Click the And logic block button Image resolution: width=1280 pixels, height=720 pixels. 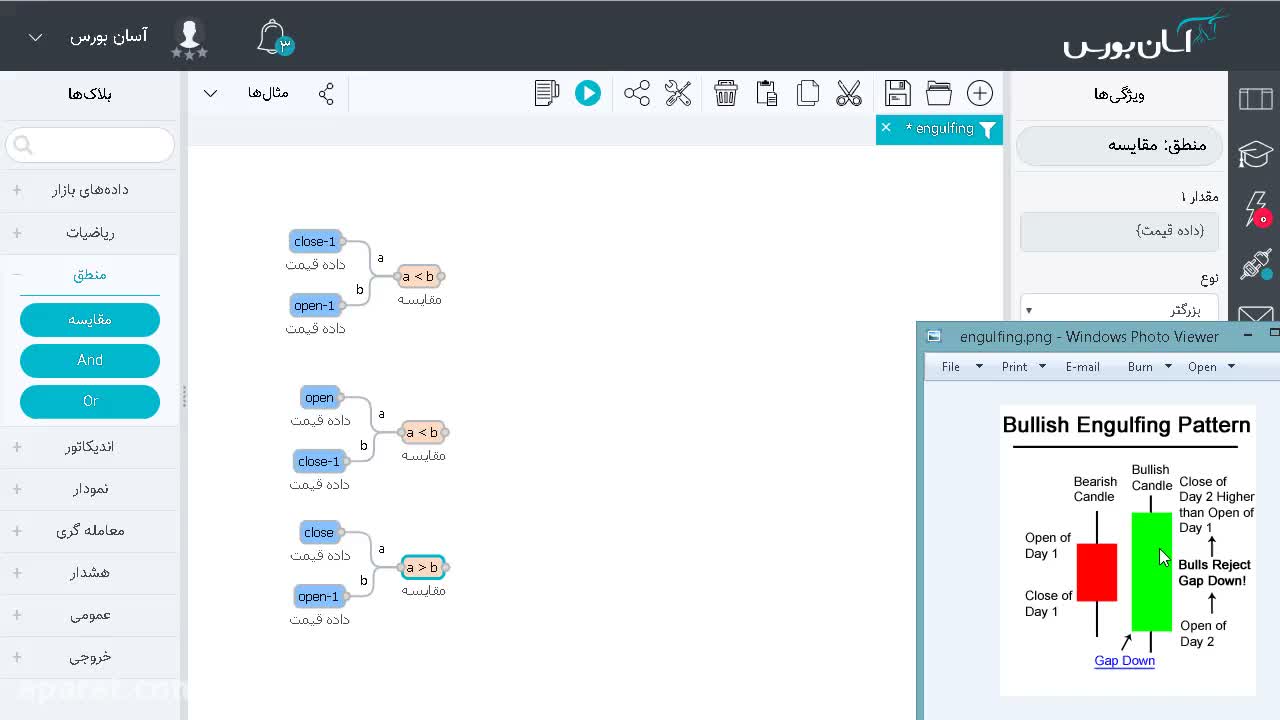(x=90, y=360)
